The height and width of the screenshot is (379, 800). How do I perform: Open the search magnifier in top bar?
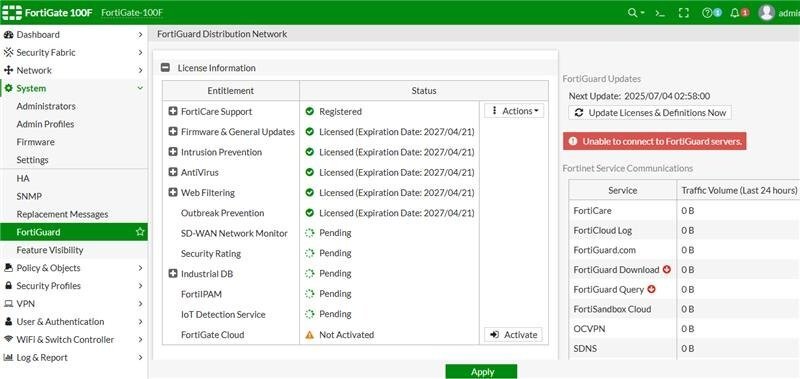pyautogui.click(x=632, y=13)
